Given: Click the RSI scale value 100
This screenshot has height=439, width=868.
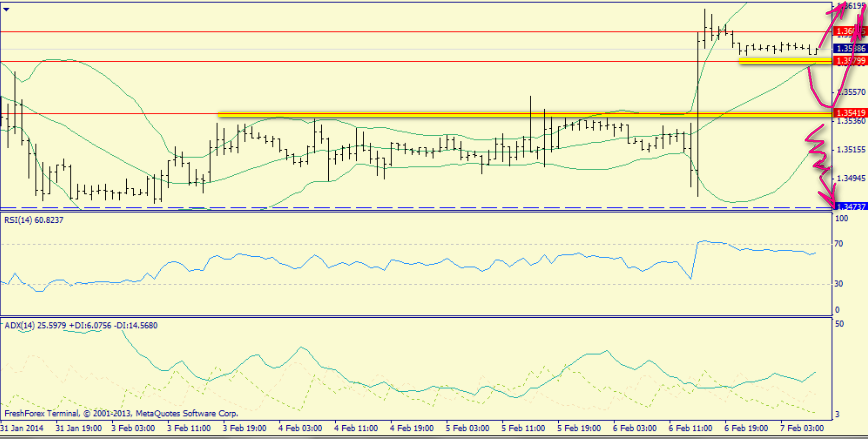Looking at the screenshot, I should click(841, 219).
